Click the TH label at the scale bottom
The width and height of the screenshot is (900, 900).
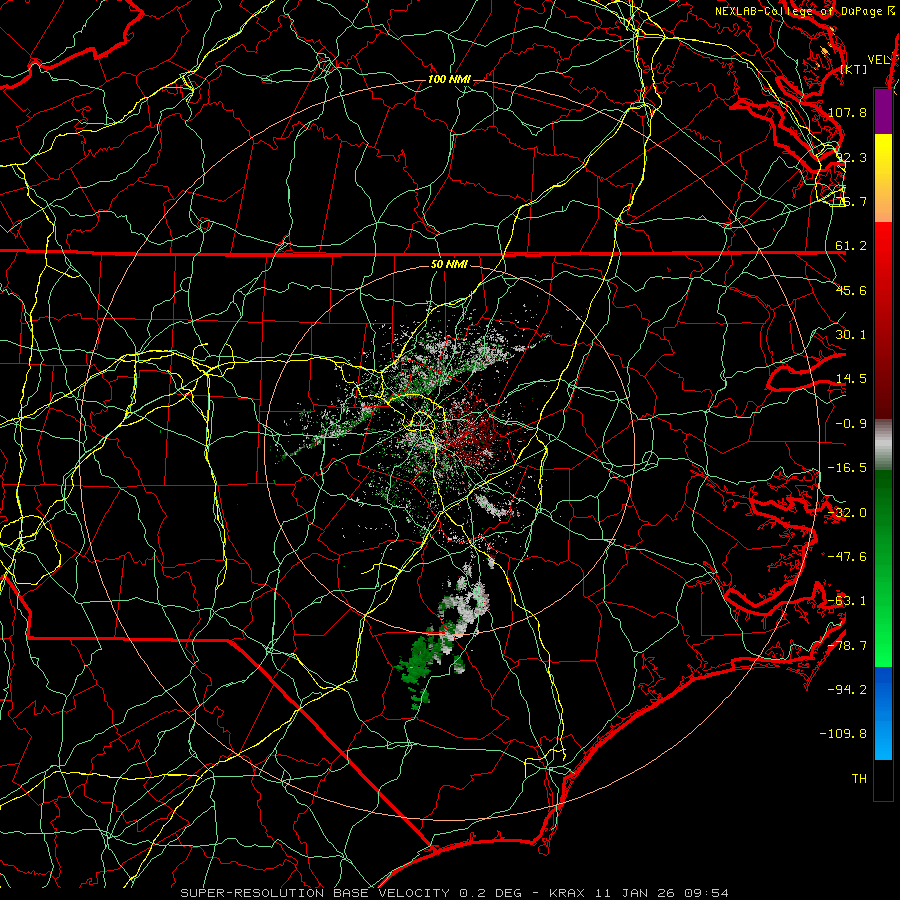(x=859, y=779)
